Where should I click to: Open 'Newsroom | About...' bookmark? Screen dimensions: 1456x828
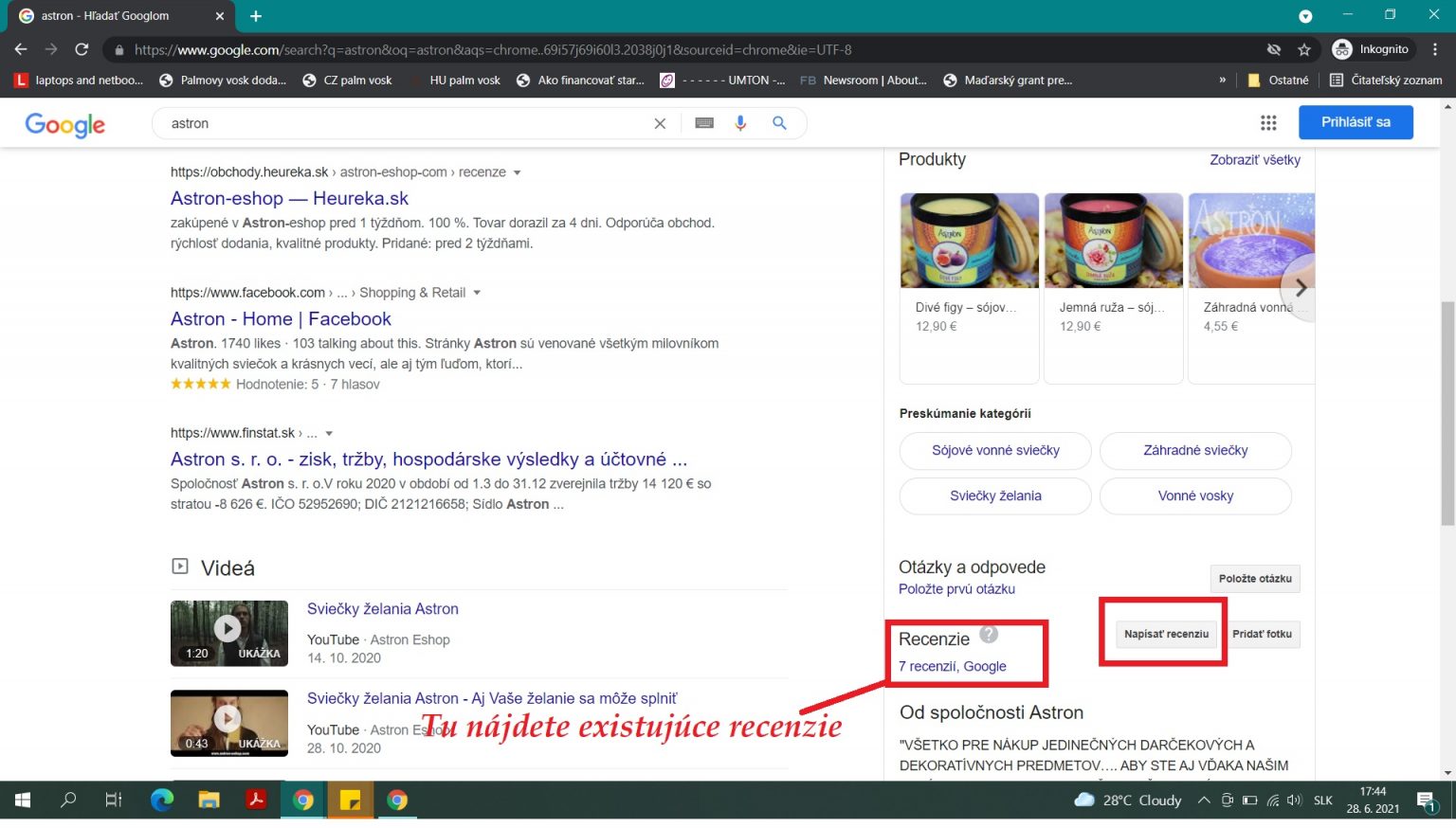click(864, 81)
